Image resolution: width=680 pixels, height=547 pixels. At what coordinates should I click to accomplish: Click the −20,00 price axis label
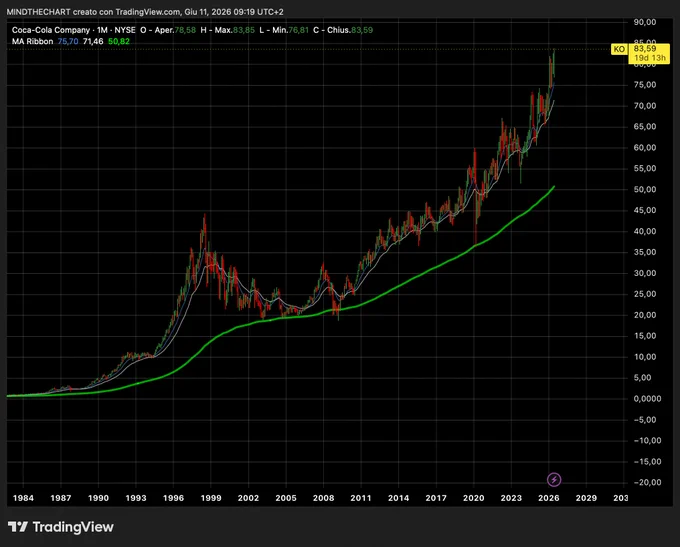coord(647,482)
